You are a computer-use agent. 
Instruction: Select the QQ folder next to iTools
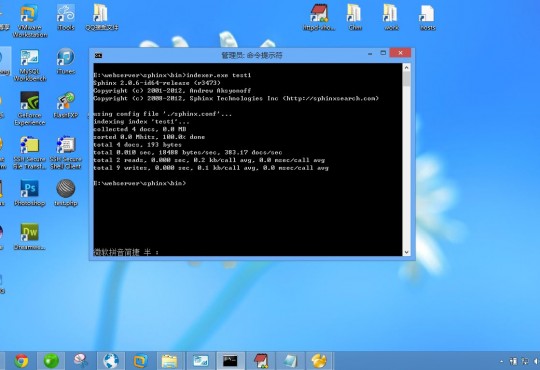tap(102, 17)
